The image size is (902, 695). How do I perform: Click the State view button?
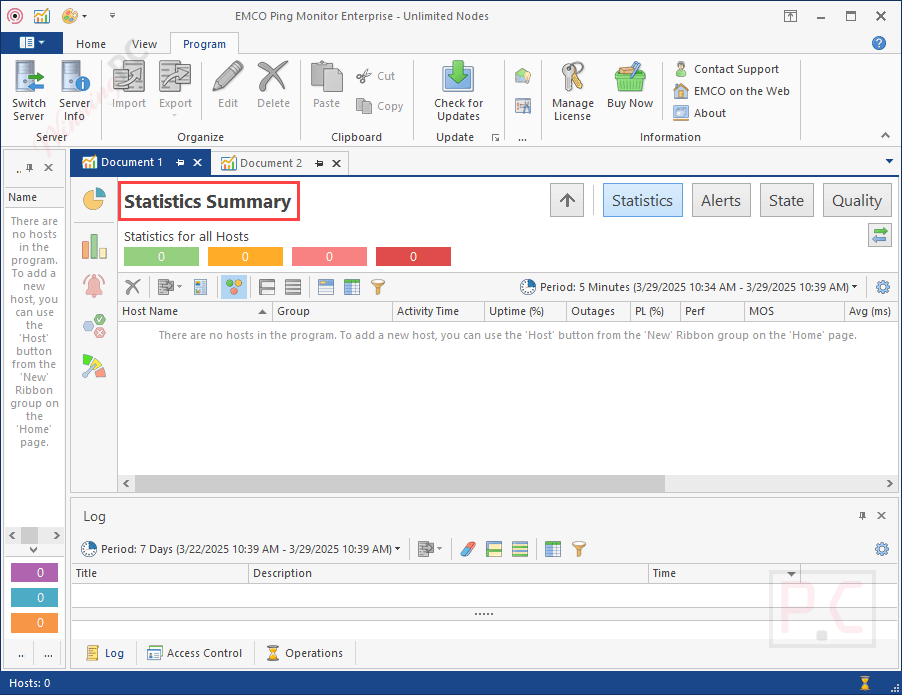coord(786,200)
